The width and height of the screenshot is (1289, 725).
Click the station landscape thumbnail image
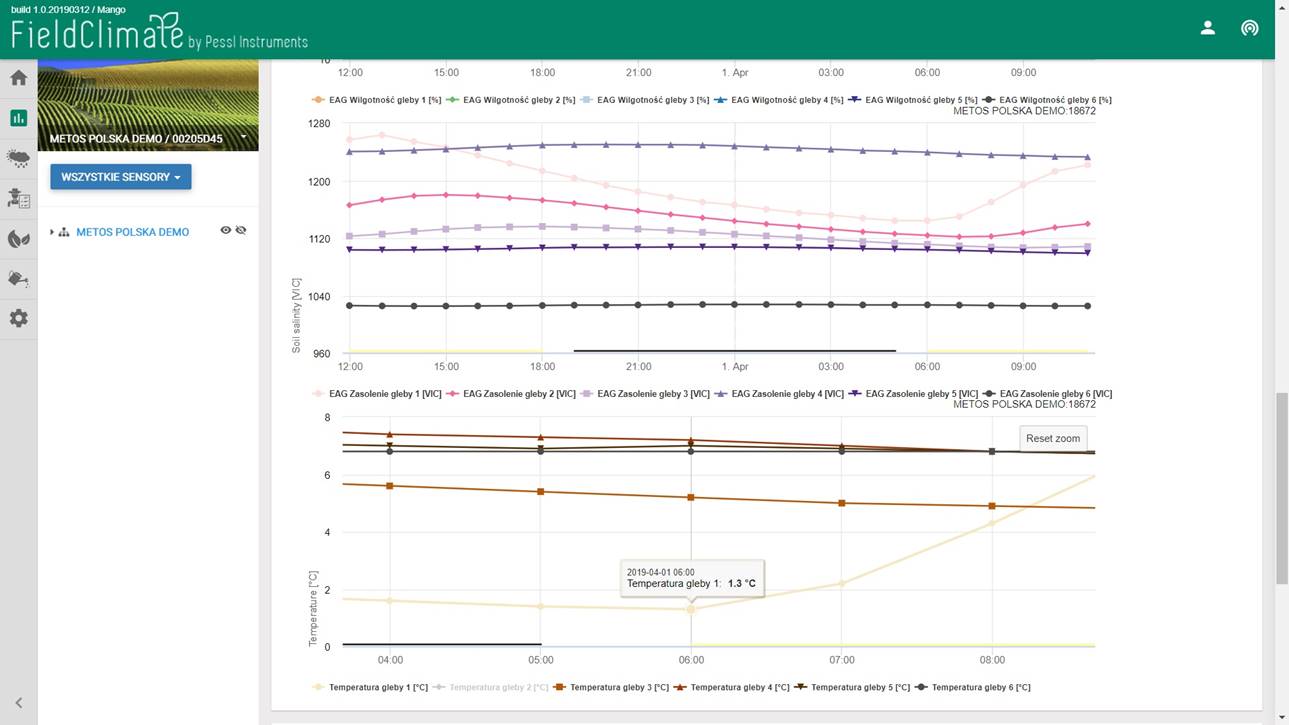148,105
